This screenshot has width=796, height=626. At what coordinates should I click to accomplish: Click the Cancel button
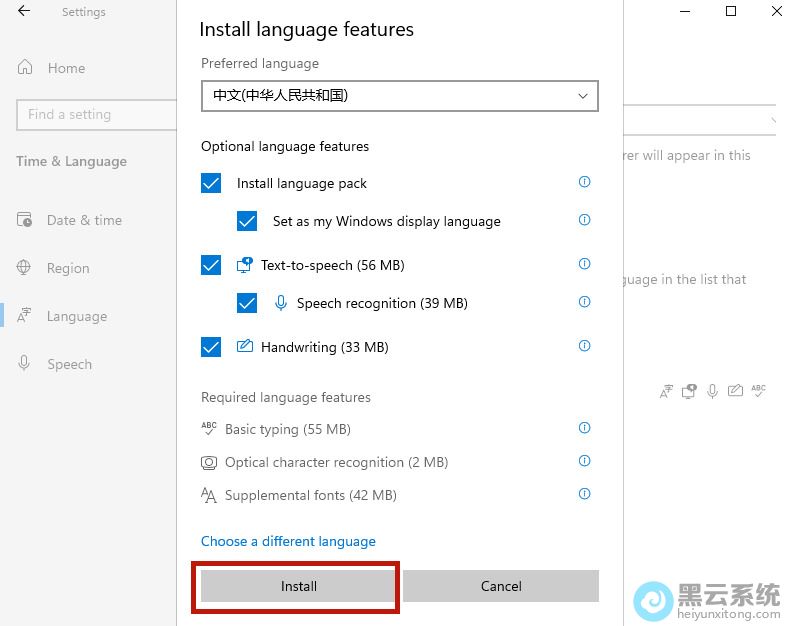(x=501, y=586)
